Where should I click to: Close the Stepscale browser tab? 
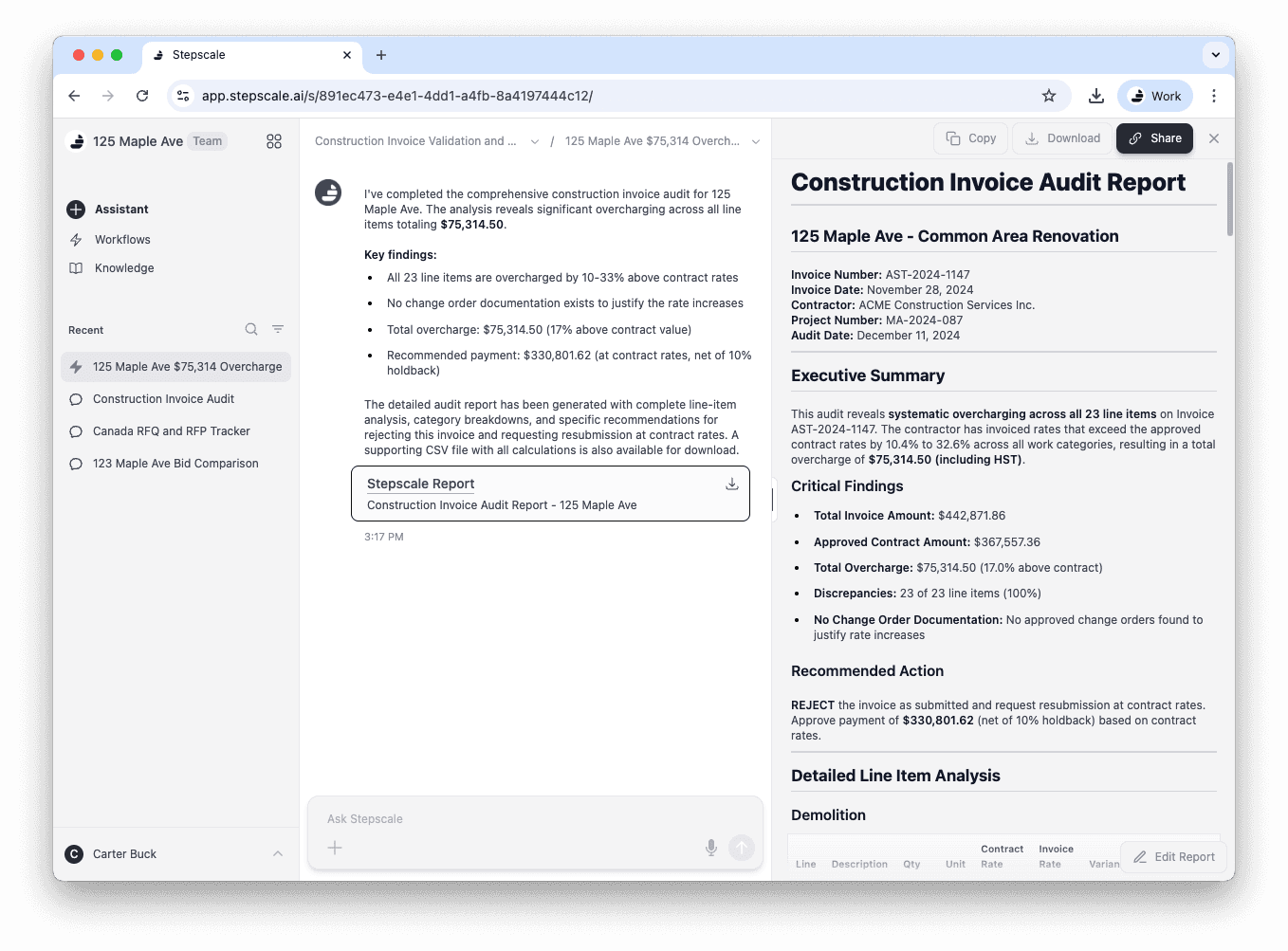click(x=347, y=55)
